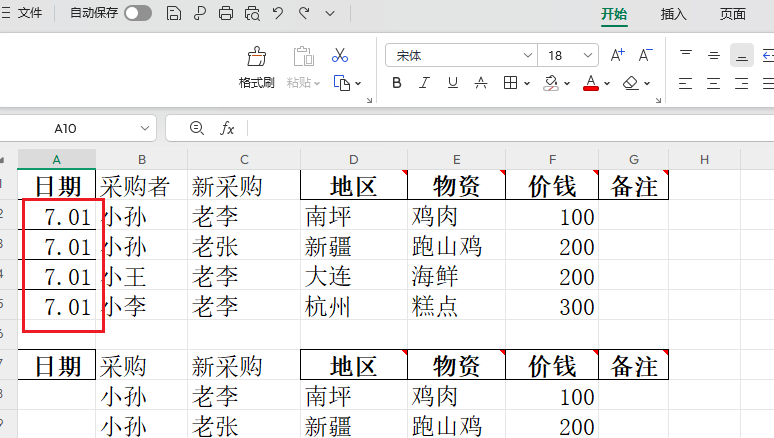Image resolution: width=774 pixels, height=438 pixels.
Task: Click the zoom lookup icon by fx
Action: (x=196, y=128)
